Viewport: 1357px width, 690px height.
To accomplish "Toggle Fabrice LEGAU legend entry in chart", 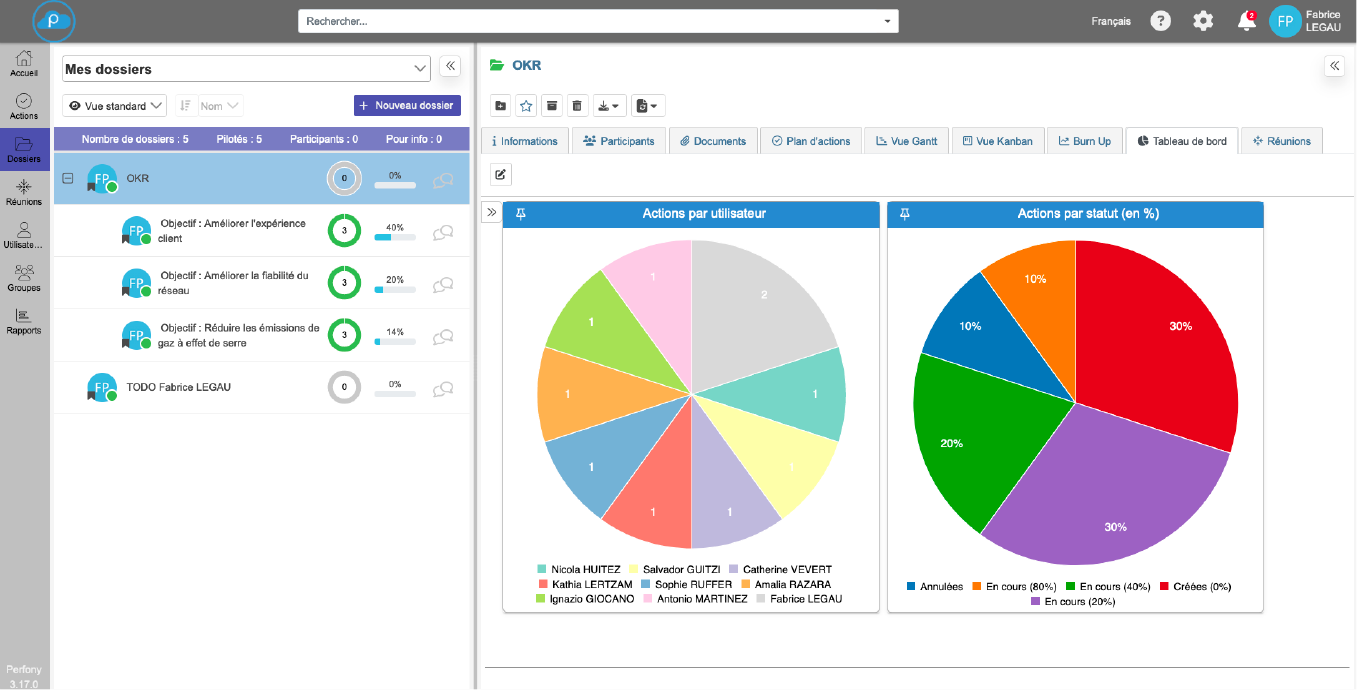I will point(798,599).
